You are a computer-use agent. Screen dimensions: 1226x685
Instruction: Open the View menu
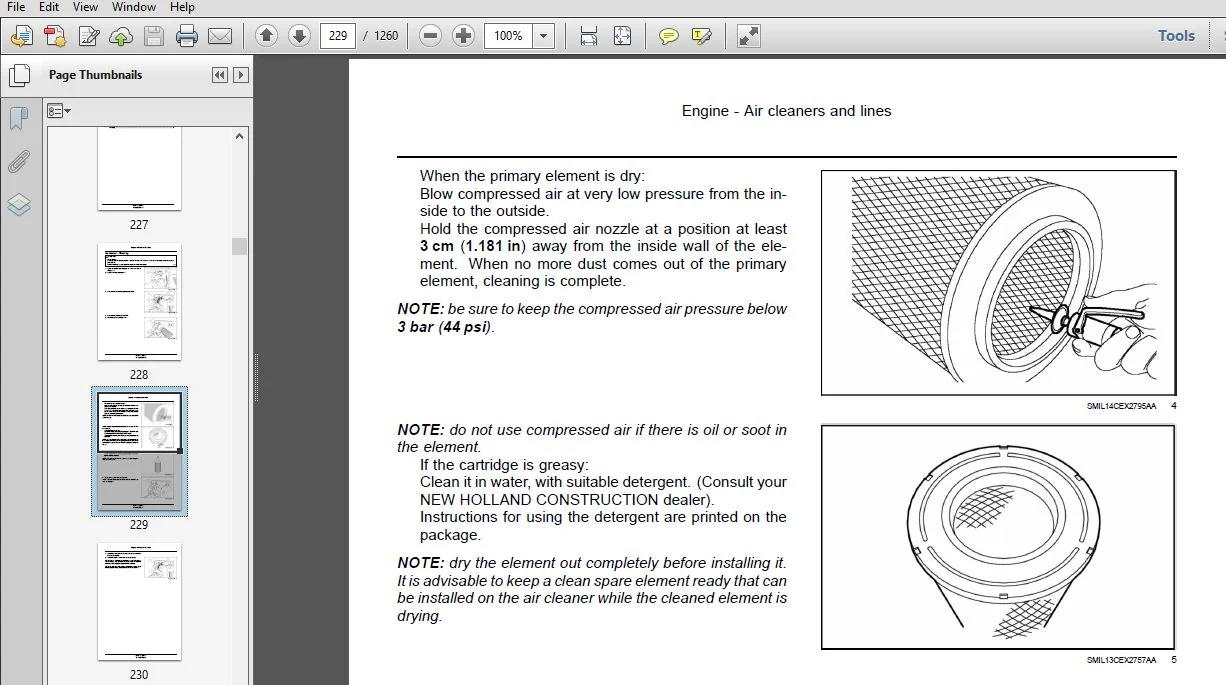(x=85, y=7)
